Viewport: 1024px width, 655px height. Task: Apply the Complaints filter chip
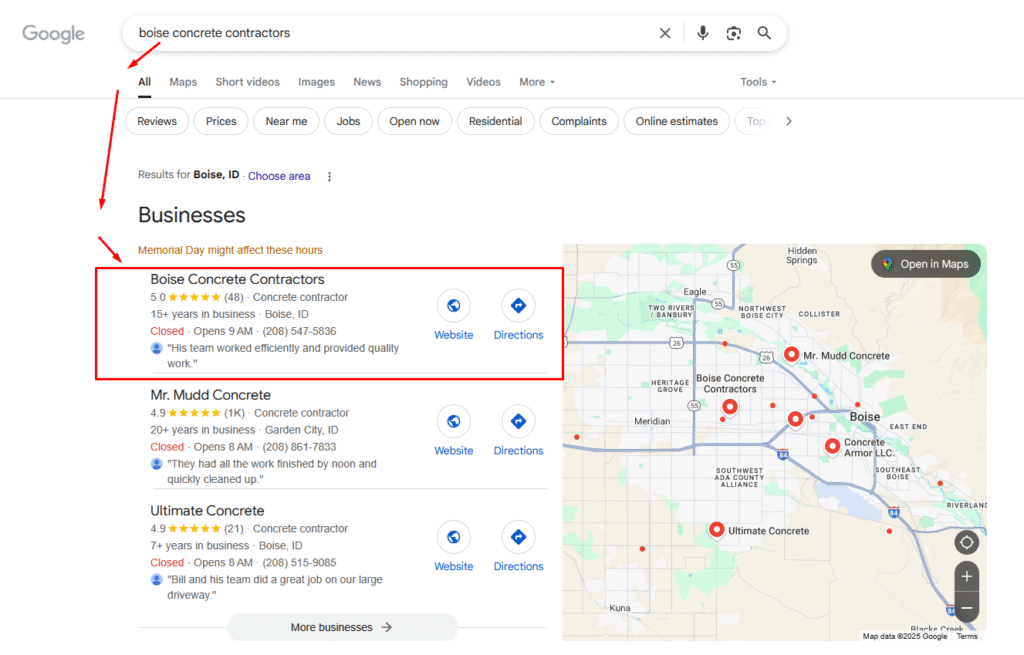[x=579, y=121]
